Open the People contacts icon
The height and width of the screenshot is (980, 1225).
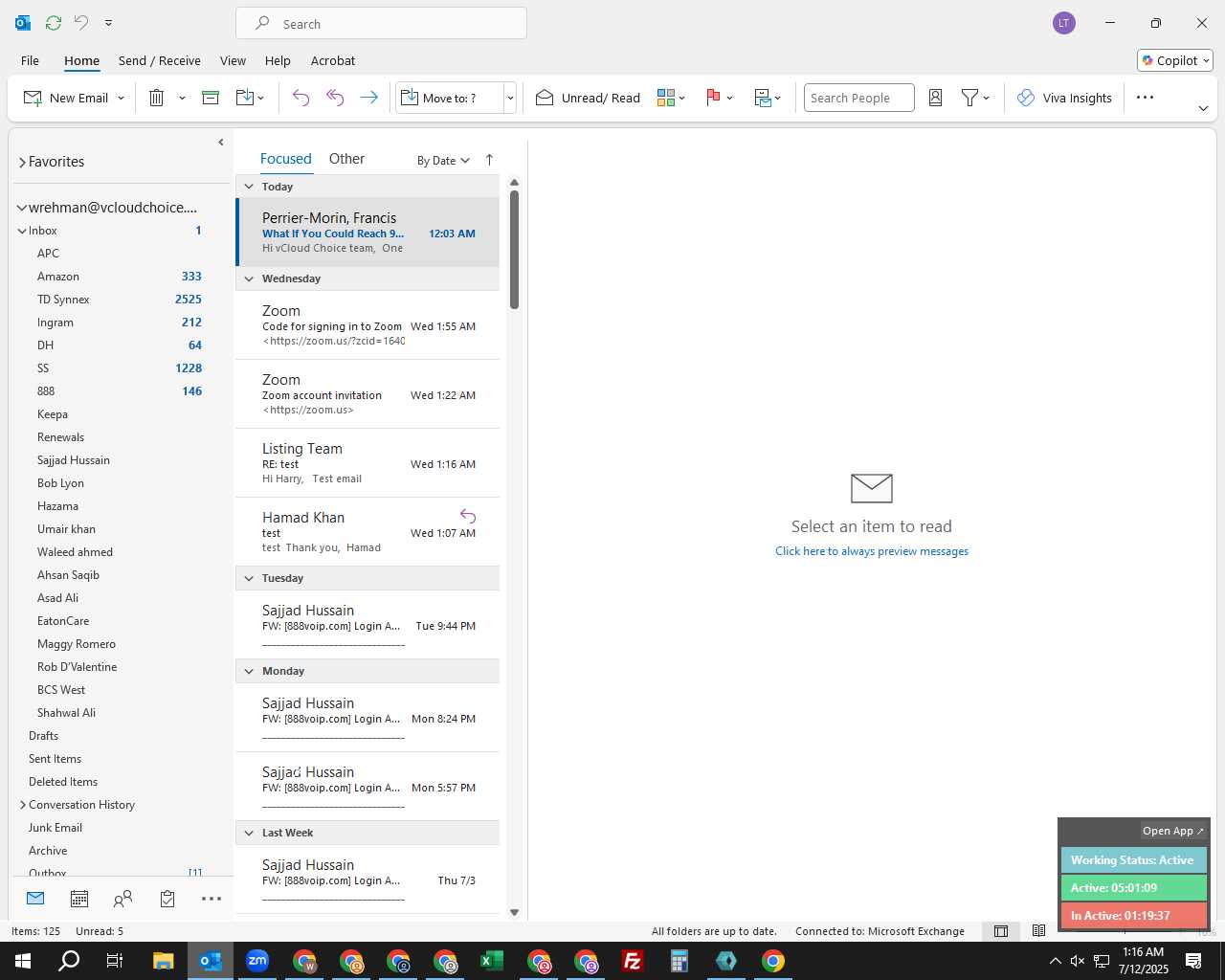click(x=123, y=899)
